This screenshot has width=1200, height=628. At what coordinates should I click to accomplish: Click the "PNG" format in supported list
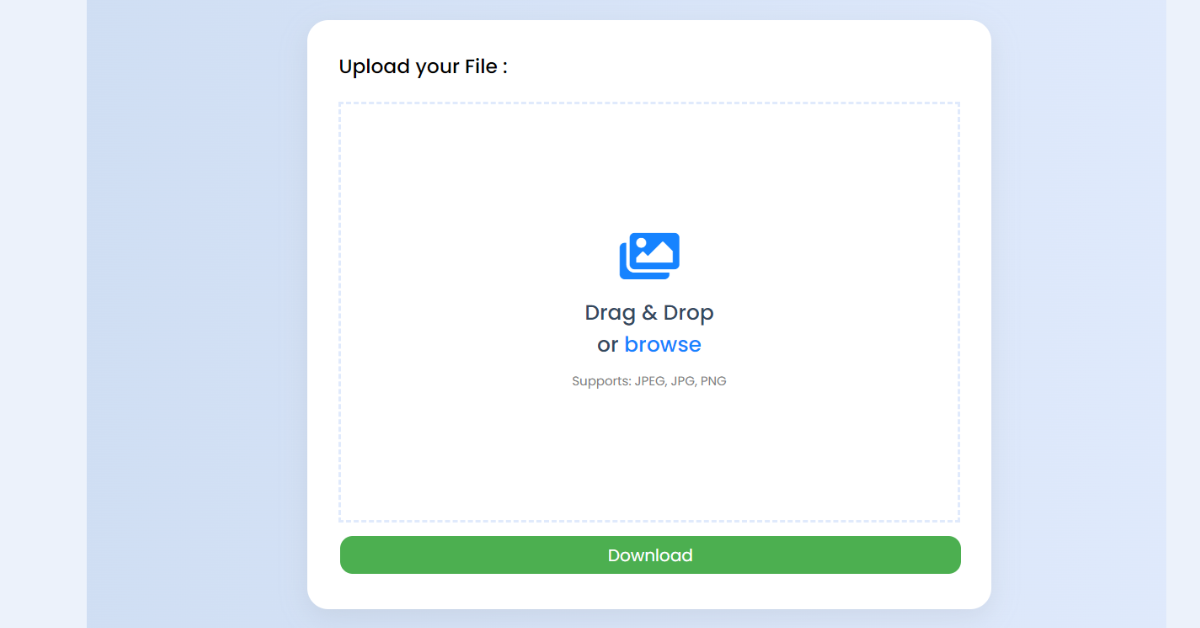pyautogui.click(x=713, y=381)
